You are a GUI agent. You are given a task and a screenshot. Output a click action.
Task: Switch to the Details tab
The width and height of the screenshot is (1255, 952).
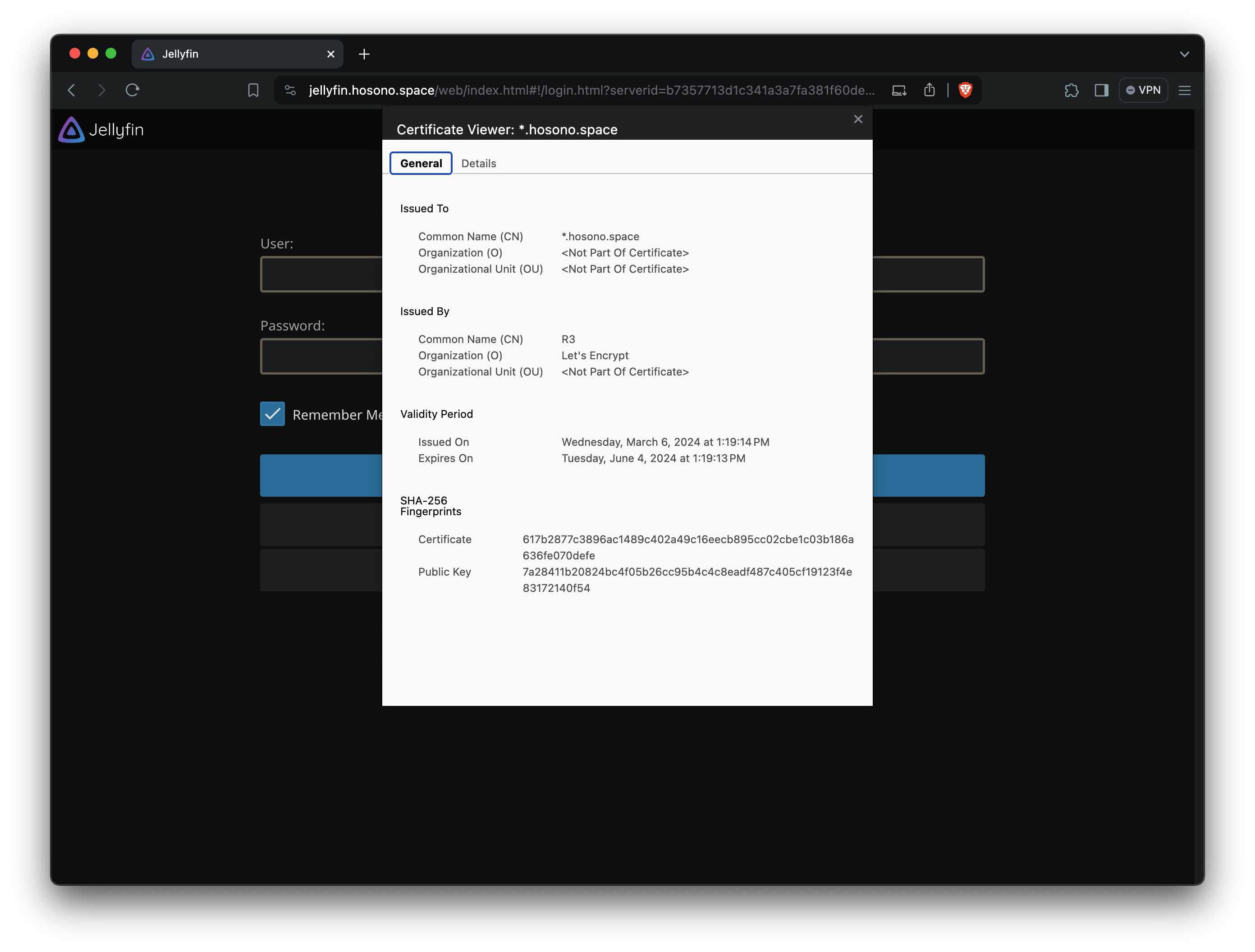[478, 163]
